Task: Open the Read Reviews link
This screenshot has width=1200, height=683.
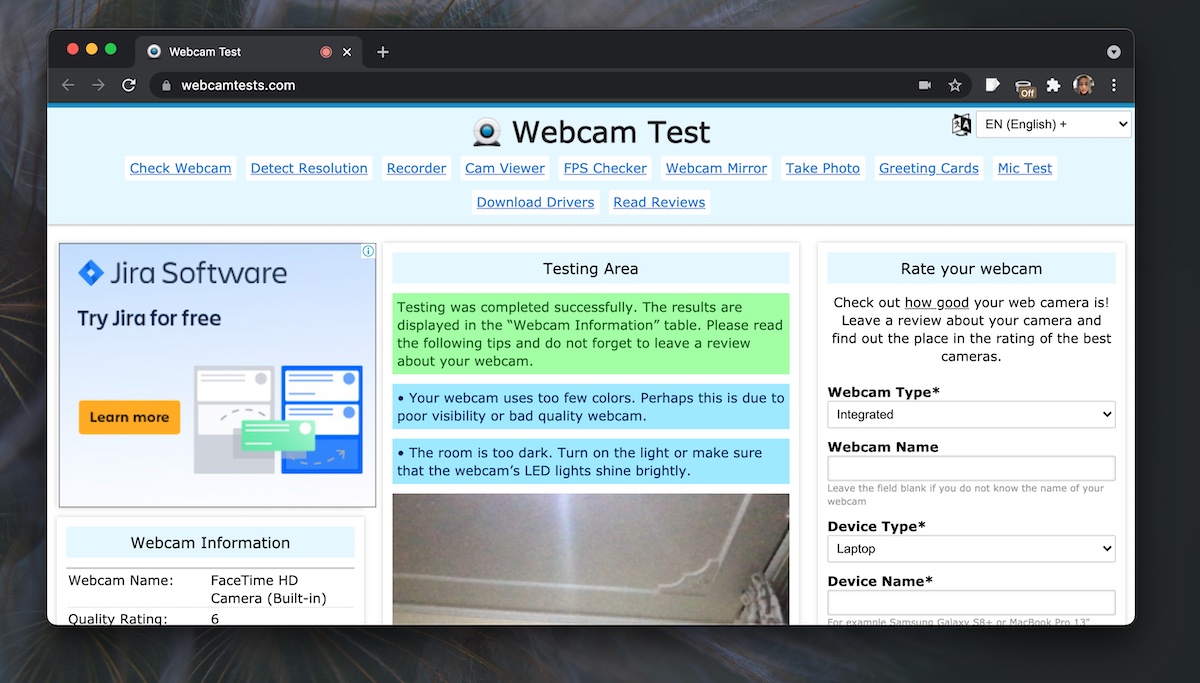Action: [x=659, y=202]
